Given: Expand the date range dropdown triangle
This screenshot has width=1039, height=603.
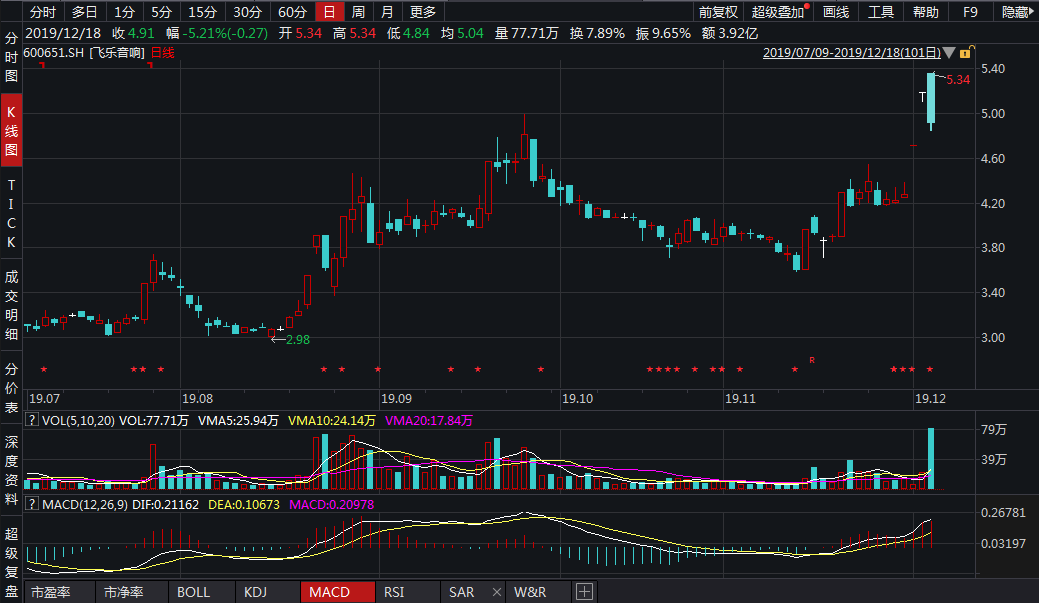Looking at the screenshot, I should [949, 53].
